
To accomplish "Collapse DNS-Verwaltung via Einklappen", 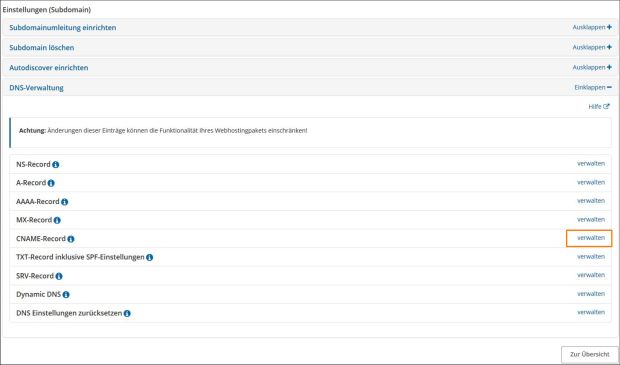I will point(593,87).
